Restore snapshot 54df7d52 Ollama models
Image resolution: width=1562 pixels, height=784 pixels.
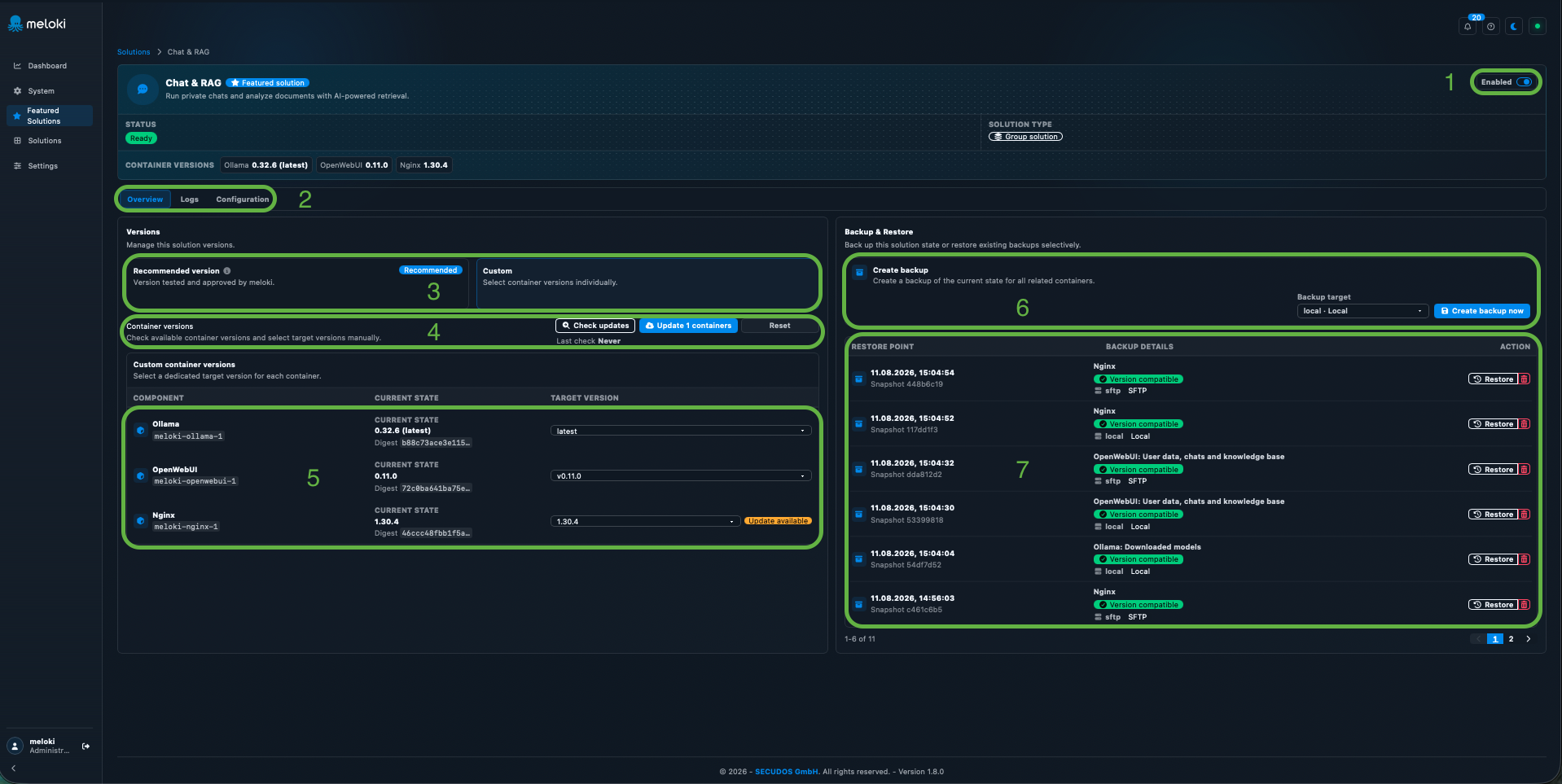[1494, 559]
